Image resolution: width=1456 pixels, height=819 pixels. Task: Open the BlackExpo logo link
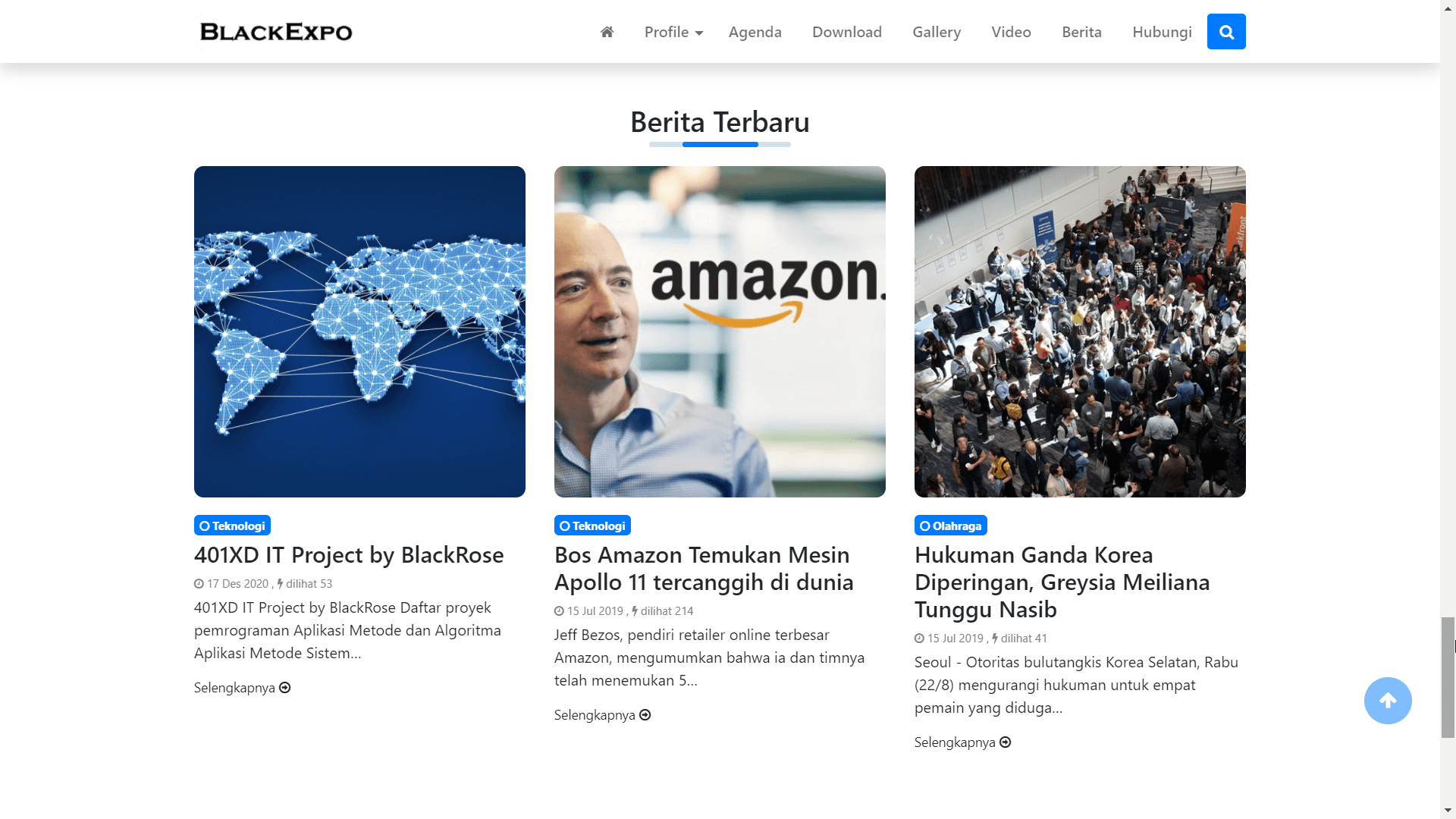pyautogui.click(x=275, y=32)
